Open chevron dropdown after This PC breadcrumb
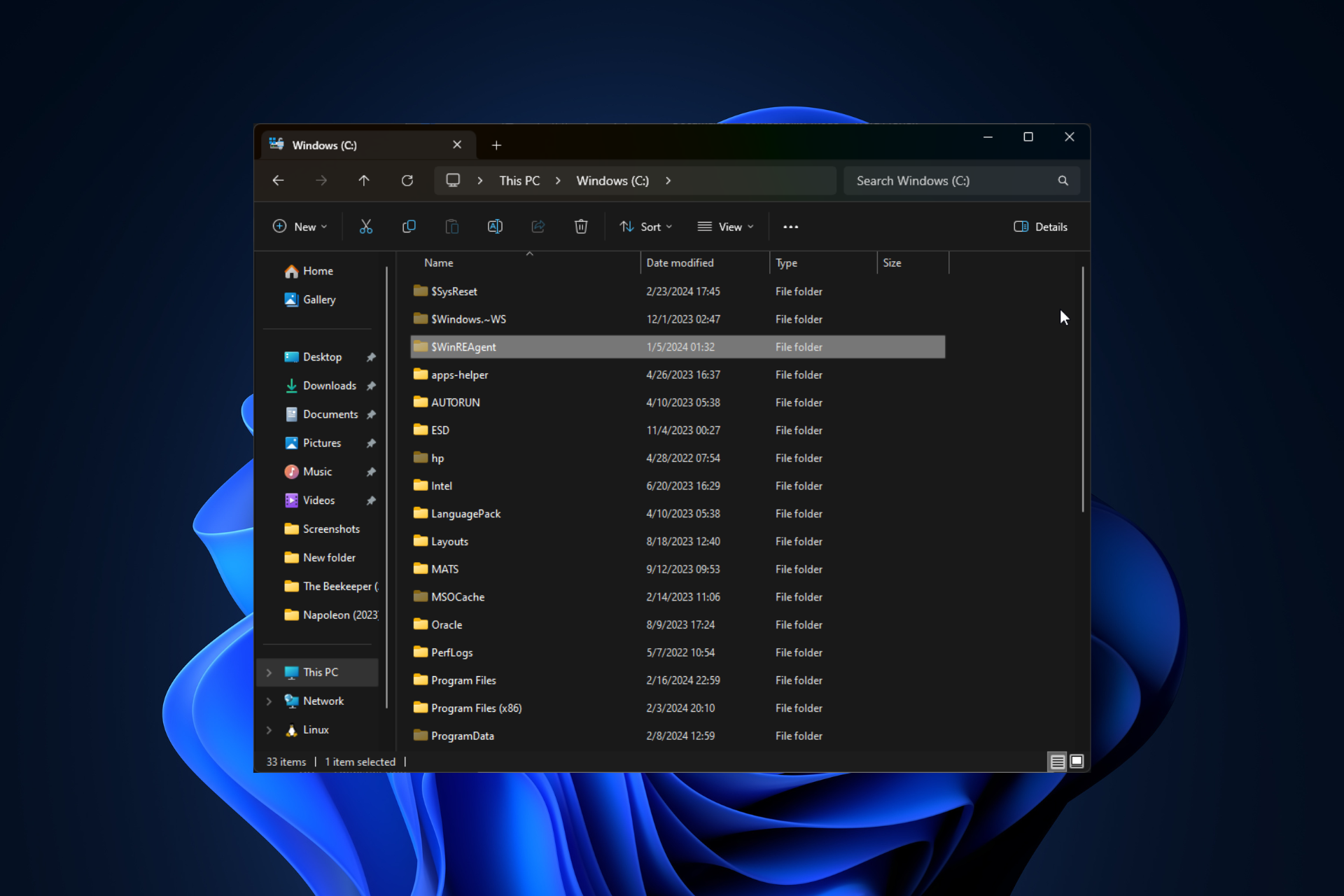 558,181
